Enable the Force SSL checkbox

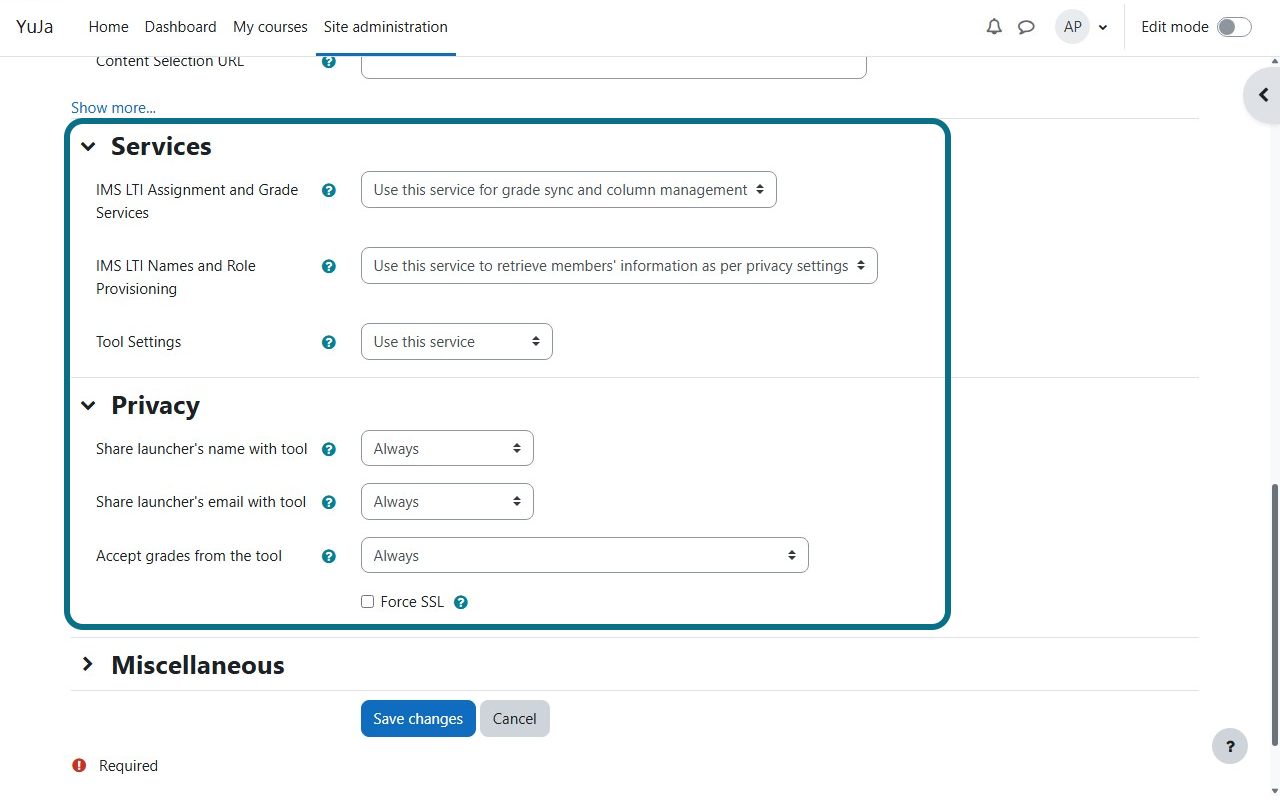pyautogui.click(x=367, y=602)
